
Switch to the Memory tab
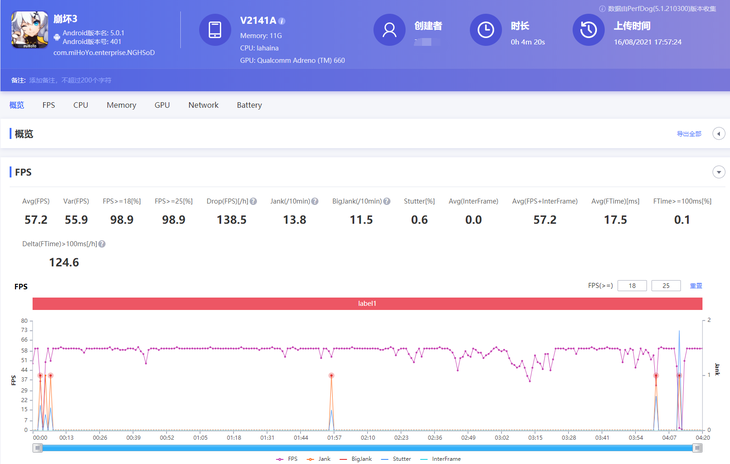121,105
